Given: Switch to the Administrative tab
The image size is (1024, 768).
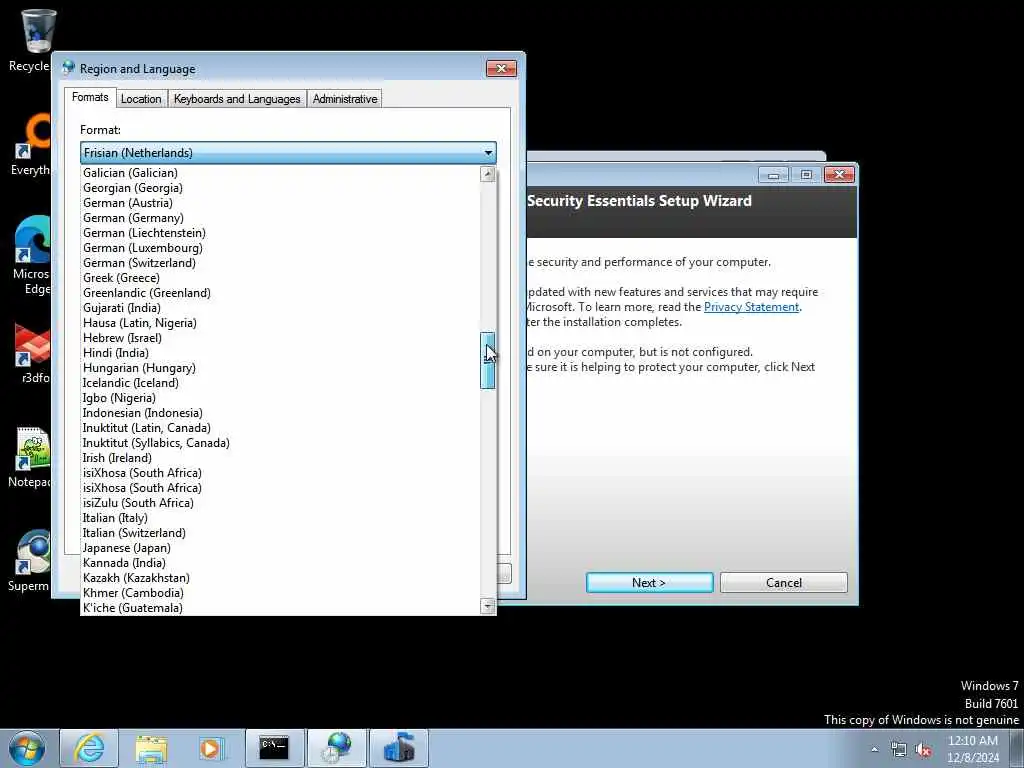Looking at the screenshot, I should tap(345, 99).
